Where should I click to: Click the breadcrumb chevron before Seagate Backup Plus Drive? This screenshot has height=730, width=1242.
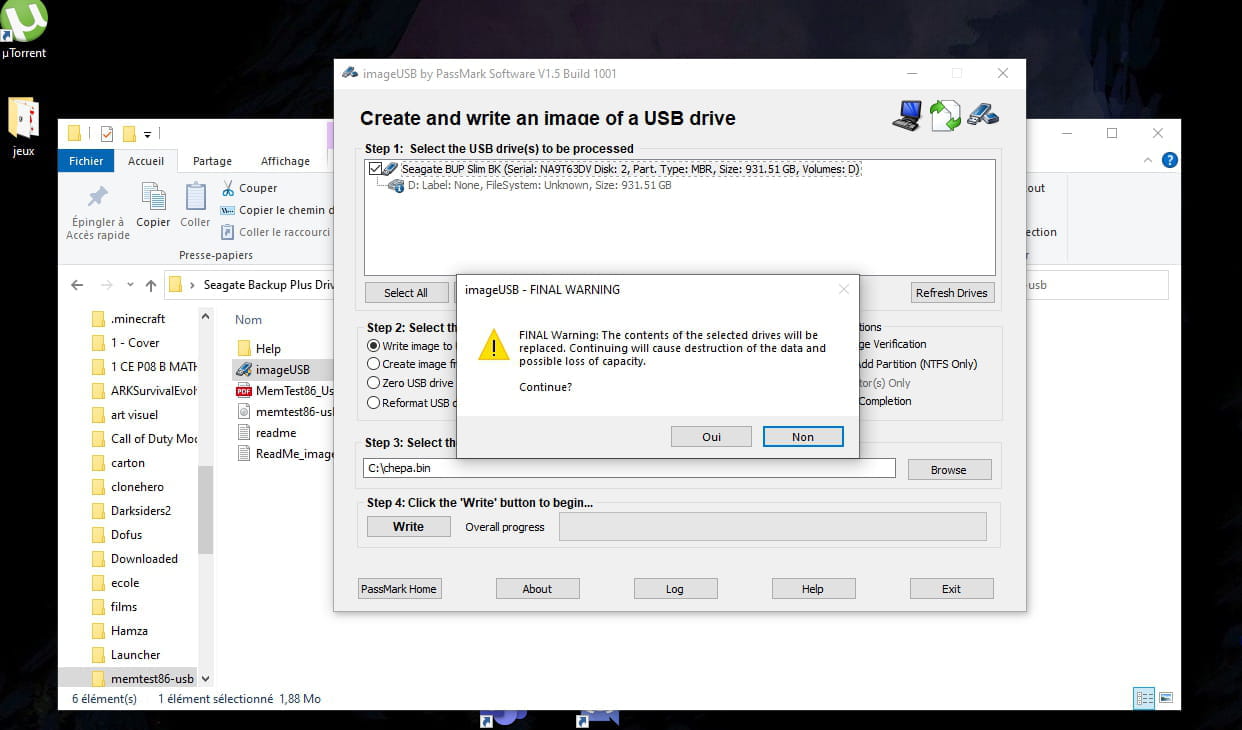(x=193, y=285)
